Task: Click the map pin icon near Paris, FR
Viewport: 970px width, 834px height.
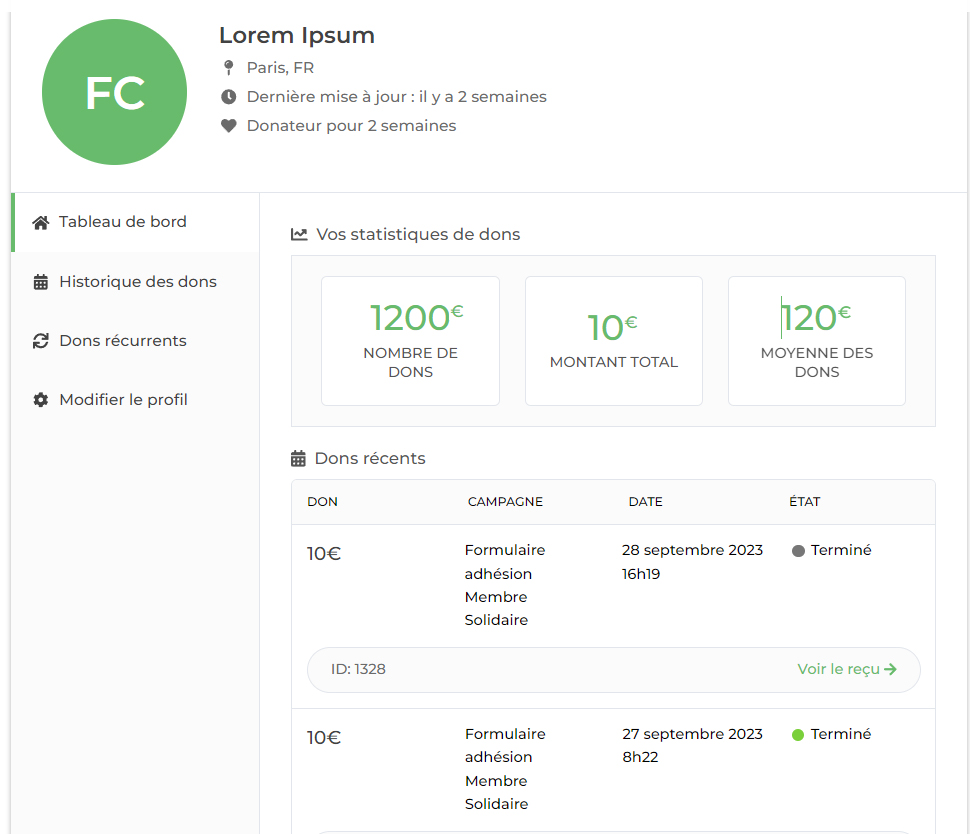Action: (229, 67)
